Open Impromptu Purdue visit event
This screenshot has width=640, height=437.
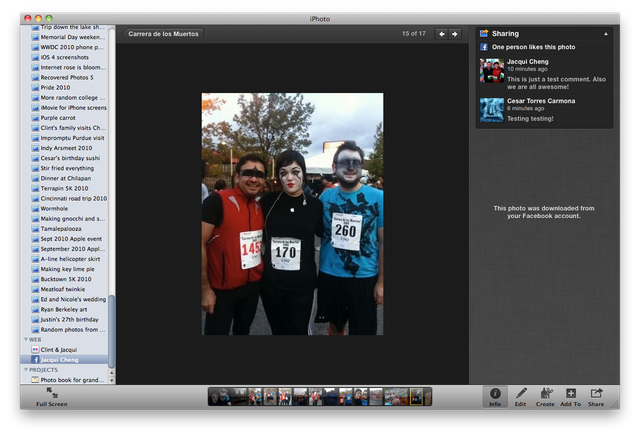click(x=64, y=138)
